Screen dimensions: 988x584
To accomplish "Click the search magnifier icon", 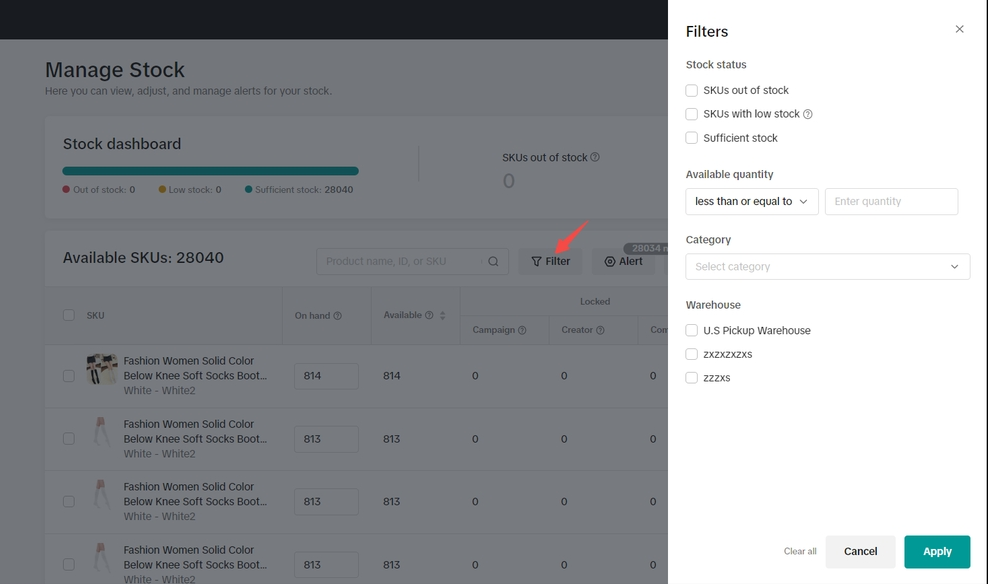I will (493, 262).
